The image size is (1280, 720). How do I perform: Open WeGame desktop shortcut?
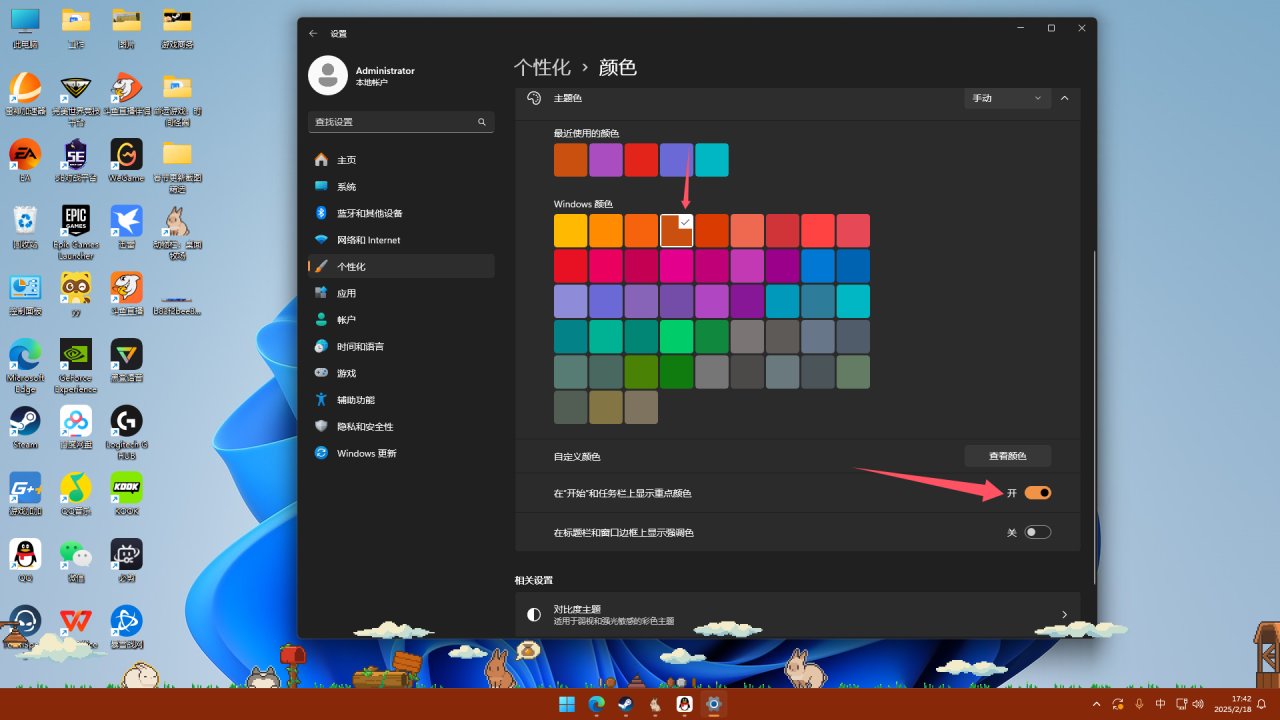click(x=126, y=160)
